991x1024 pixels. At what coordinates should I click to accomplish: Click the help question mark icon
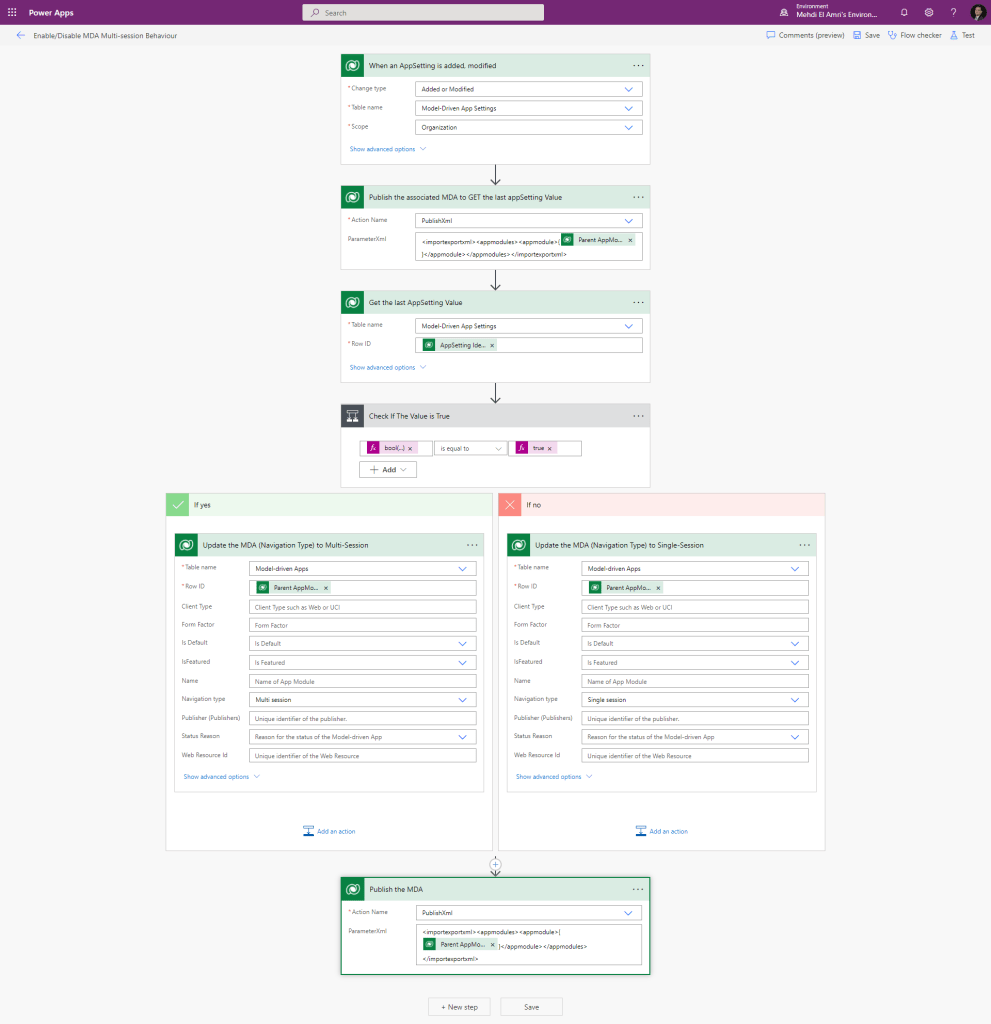(x=953, y=13)
